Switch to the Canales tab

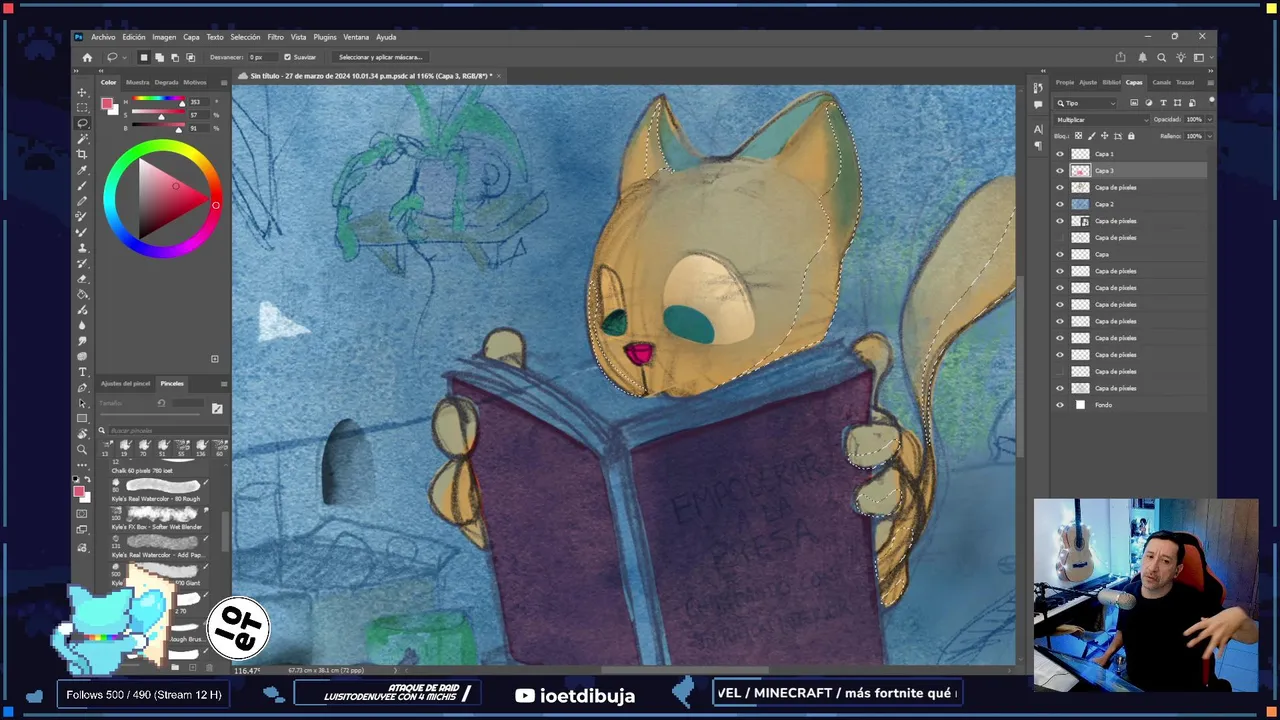(1161, 82)
